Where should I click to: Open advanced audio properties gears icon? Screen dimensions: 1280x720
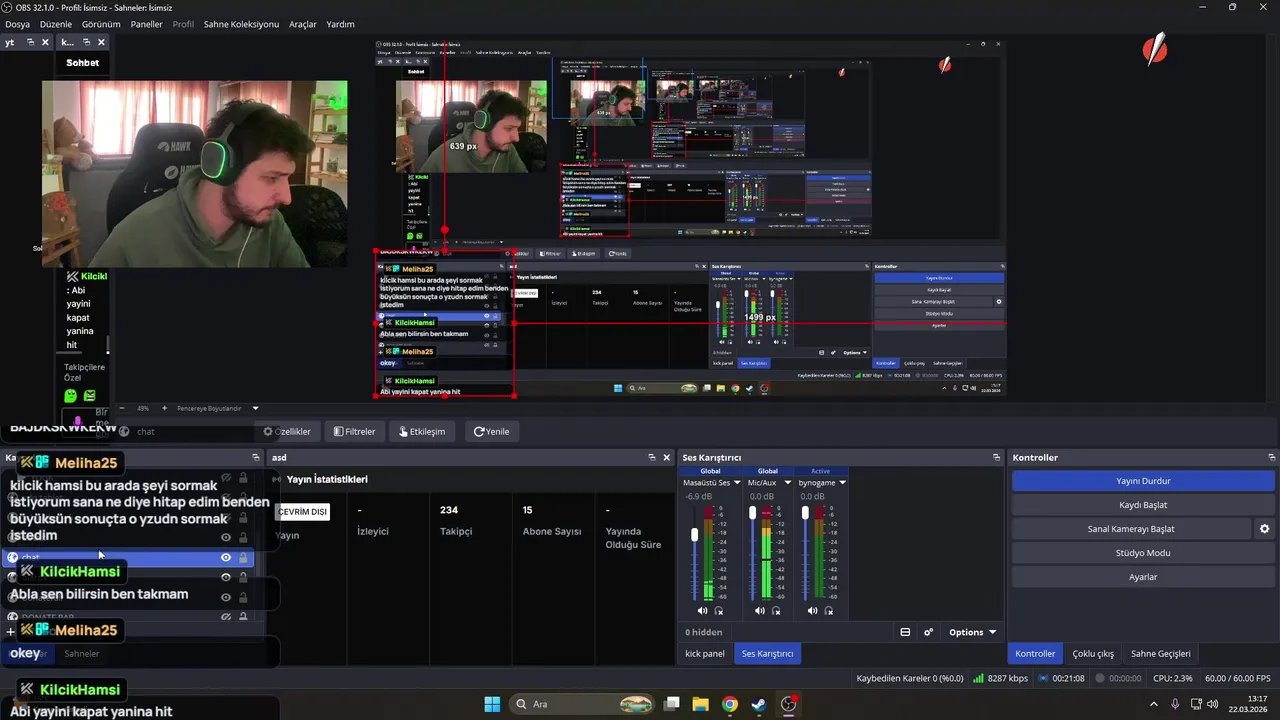pyautogui.click(x=928, y=632)
